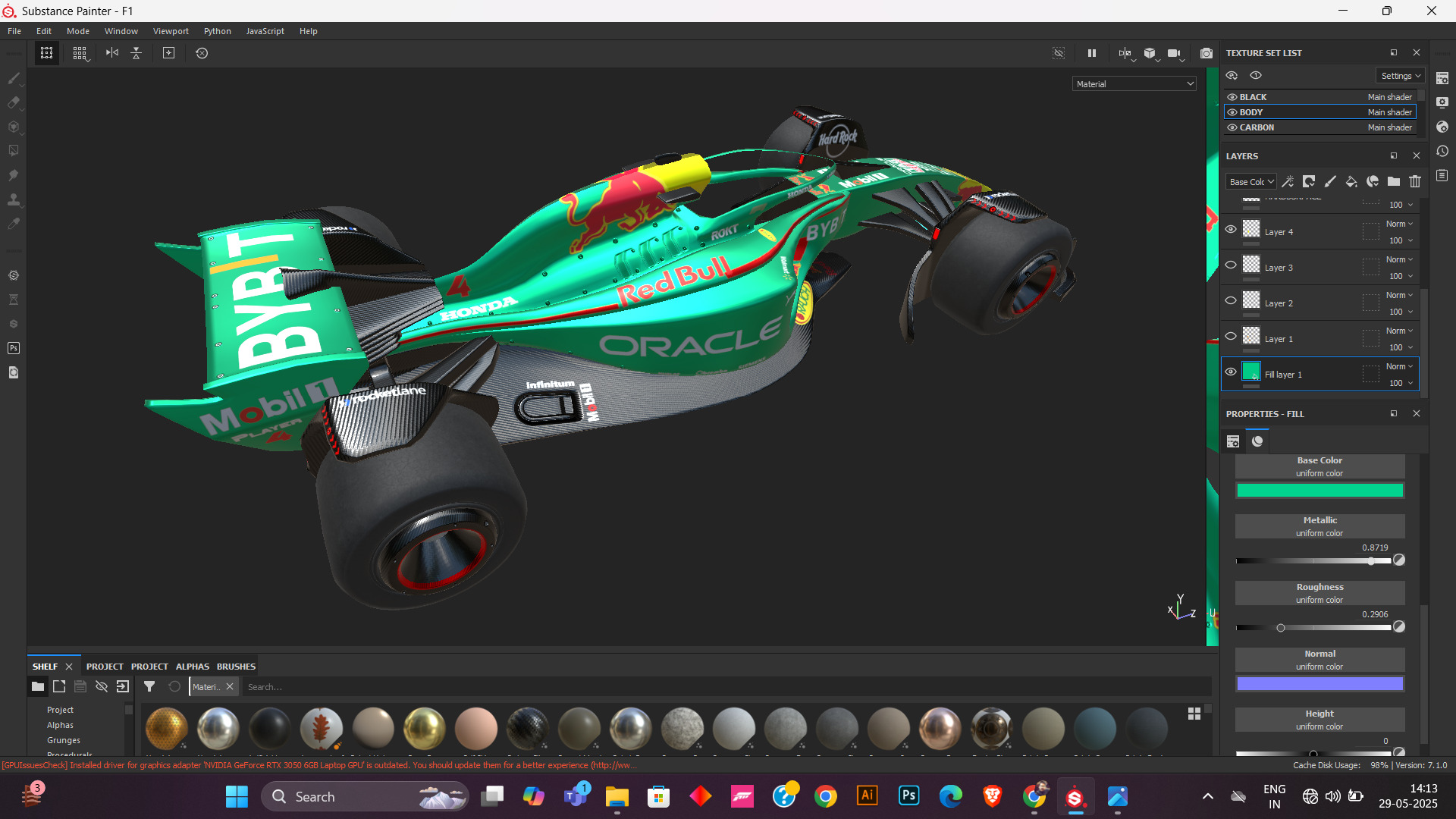The height and width of the screenshot is (819, 1456).
Task: Open Fill layer 1 blend mode dropdown
Action: (1399, 366)
